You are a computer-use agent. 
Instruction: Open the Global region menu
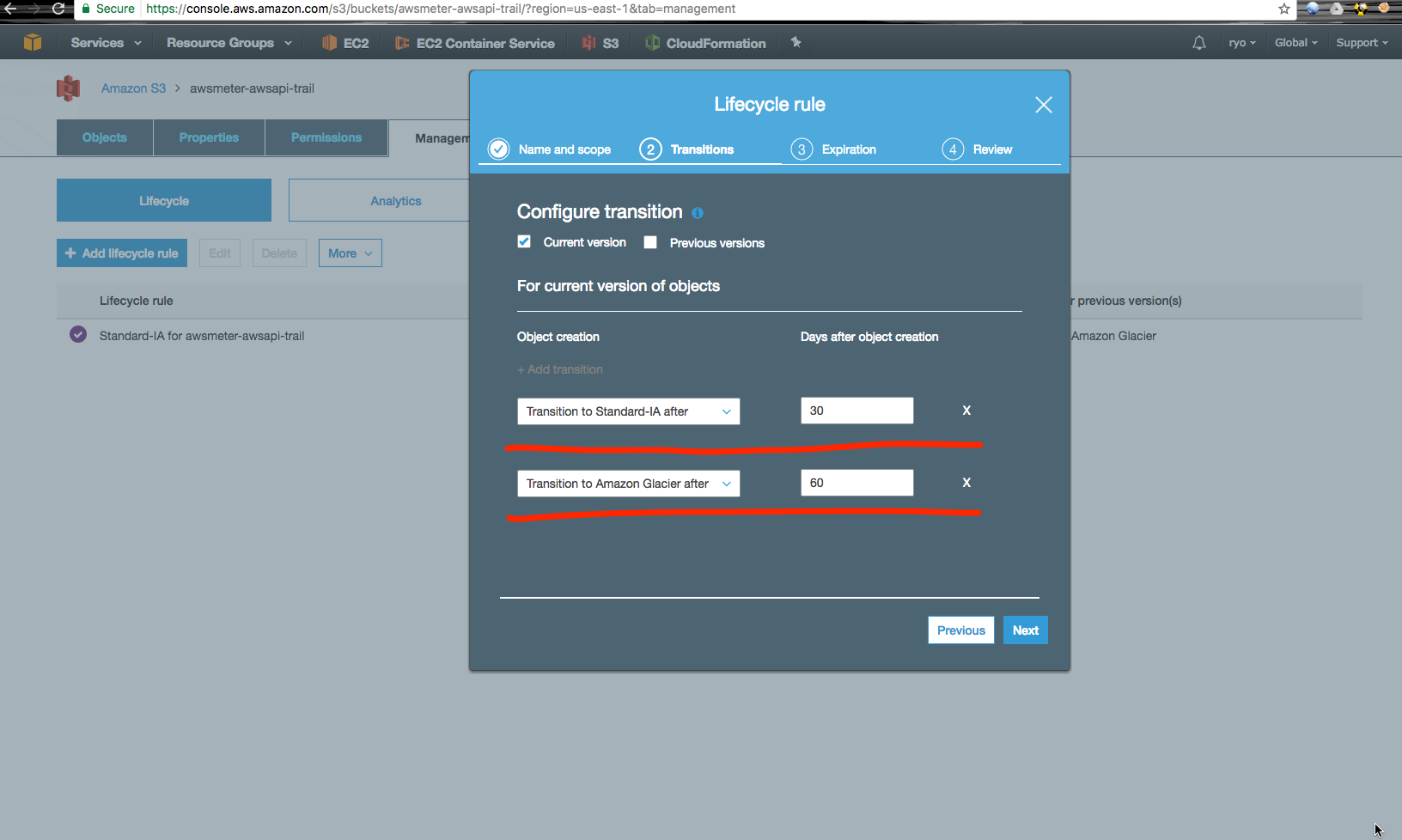pos(1295,43)
